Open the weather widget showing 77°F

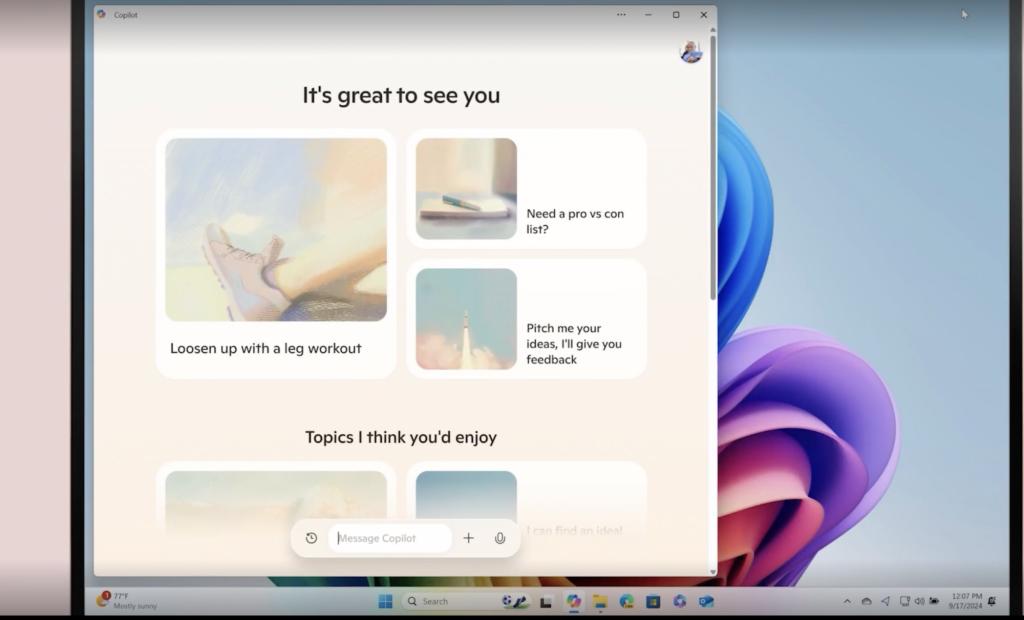127,600
